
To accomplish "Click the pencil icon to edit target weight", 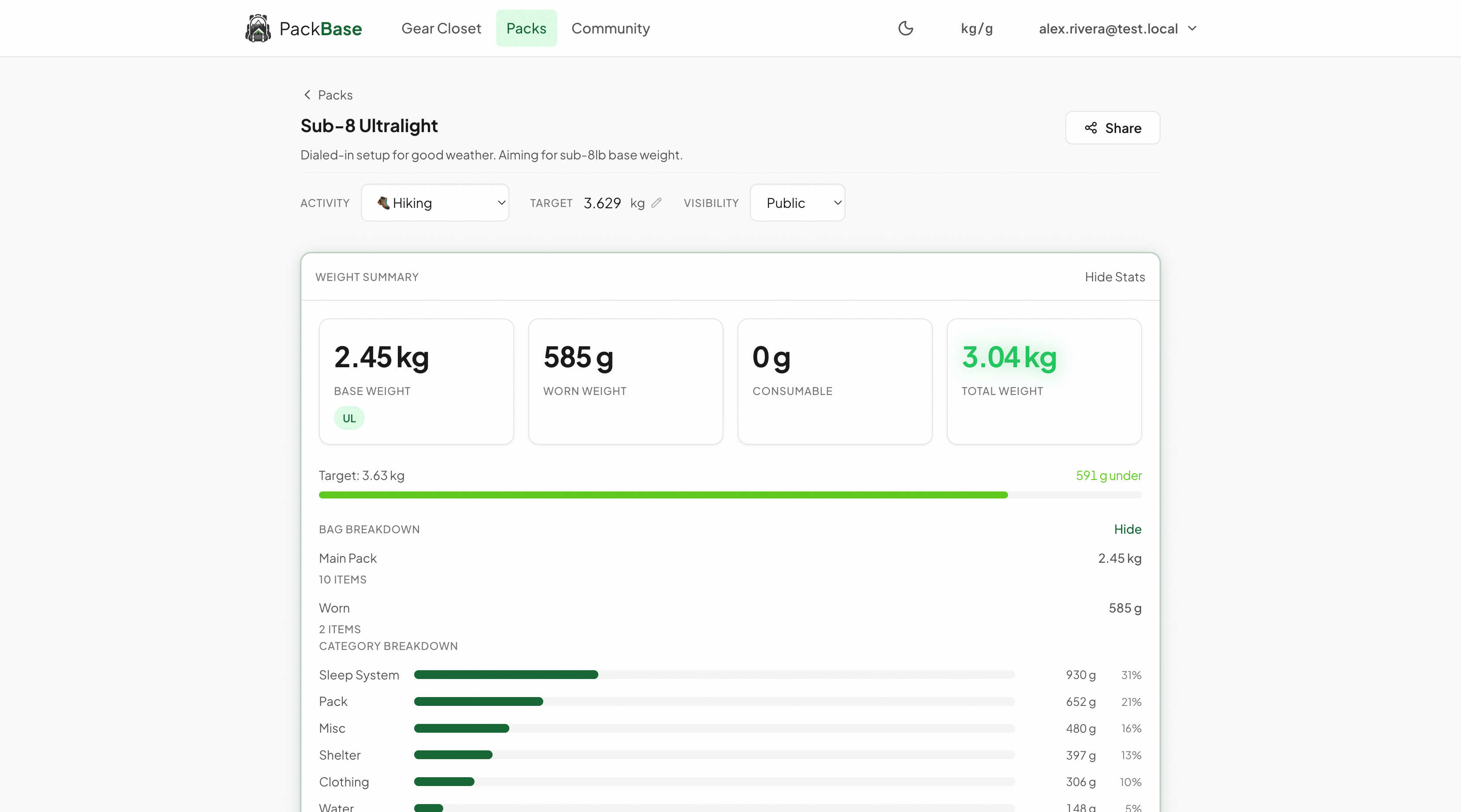I will (x=656, y=203).
